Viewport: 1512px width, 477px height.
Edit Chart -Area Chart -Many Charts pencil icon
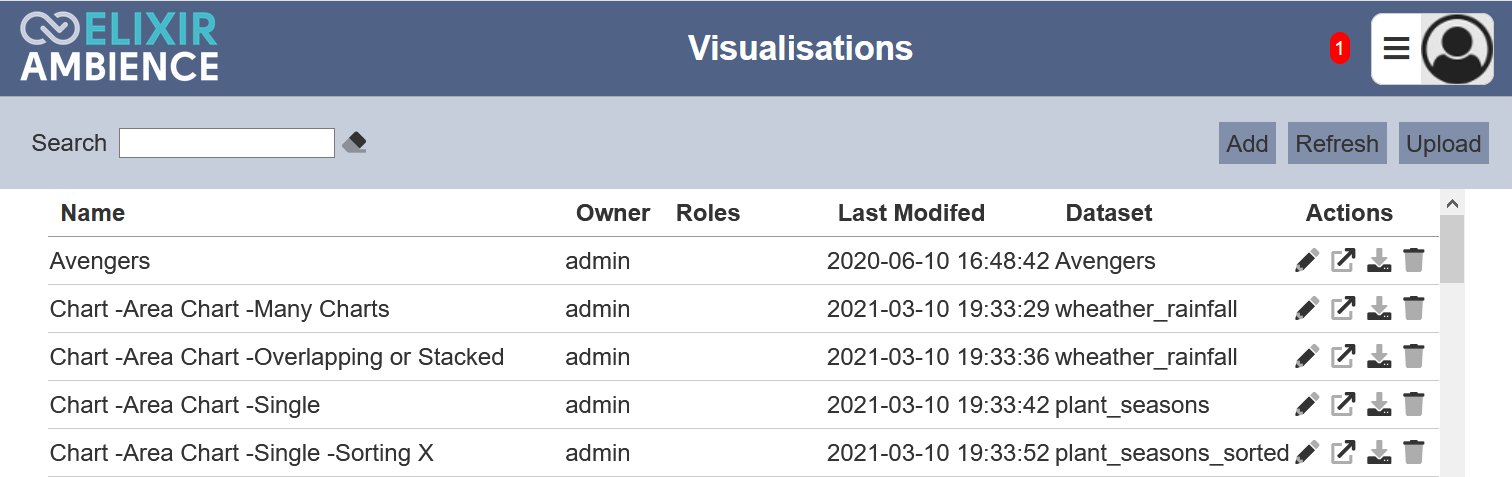point(1307,309)
